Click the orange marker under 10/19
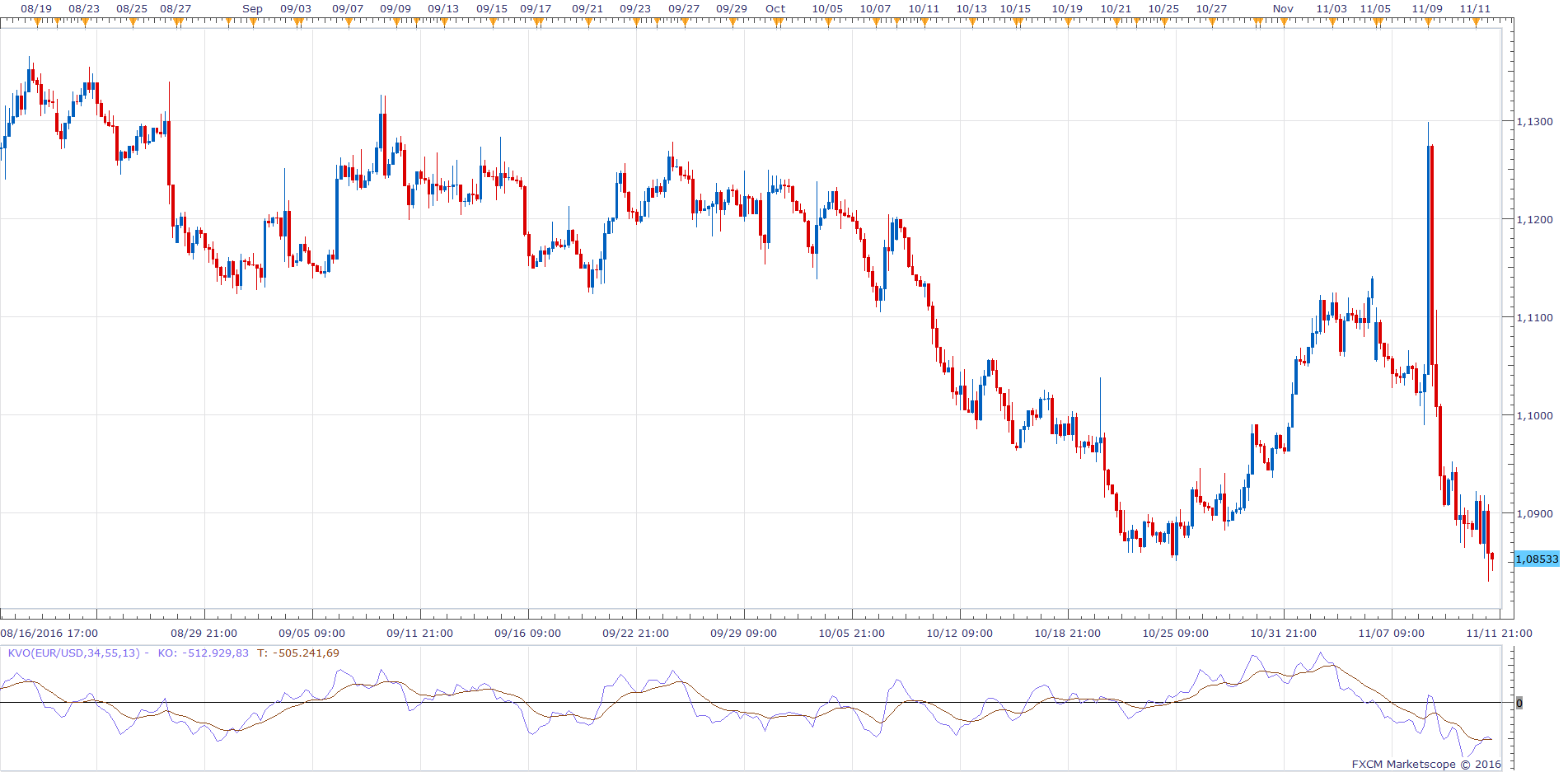Screen dimensions: 1568x772 point(1068,22)
